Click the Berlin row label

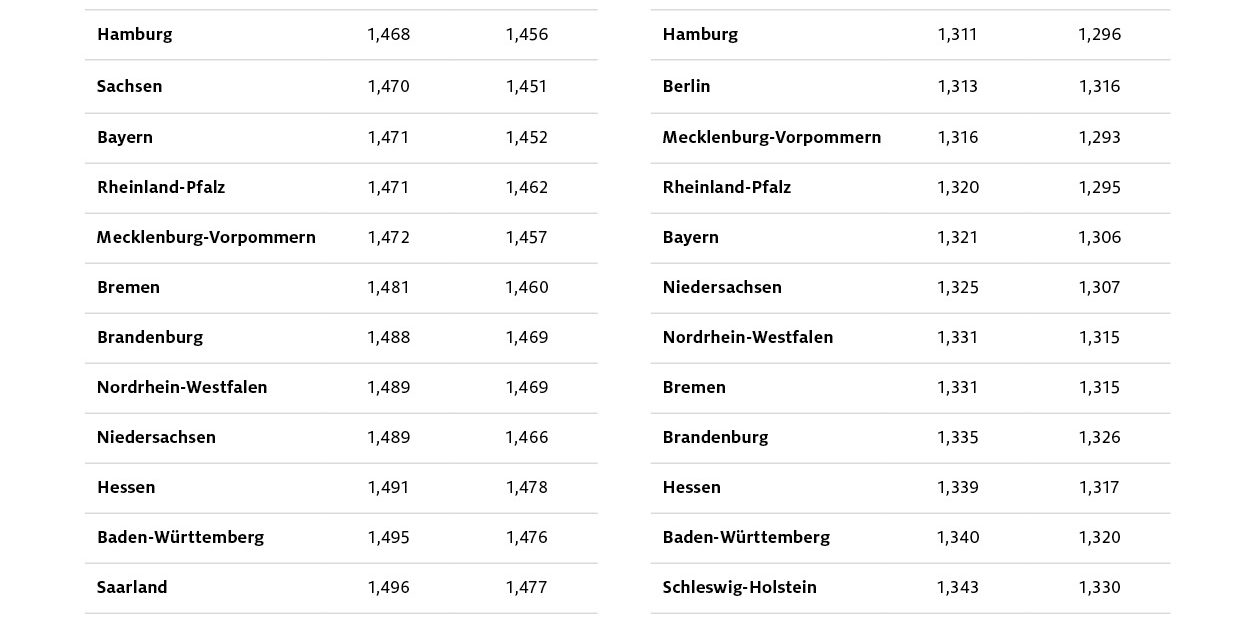[686, 86]
